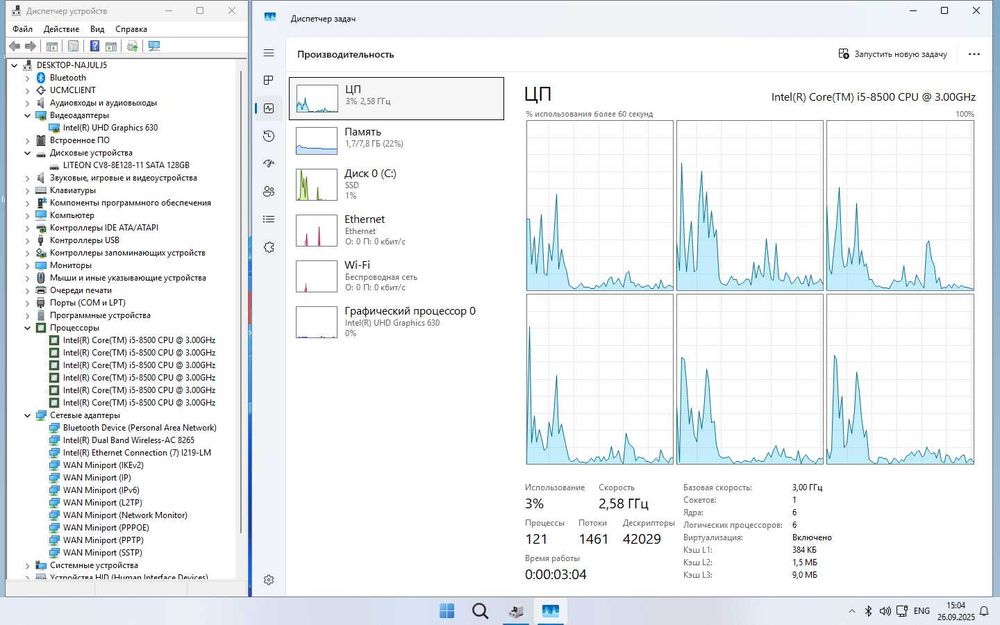Click Task Manager icon on taskbar

pos(550,611)
